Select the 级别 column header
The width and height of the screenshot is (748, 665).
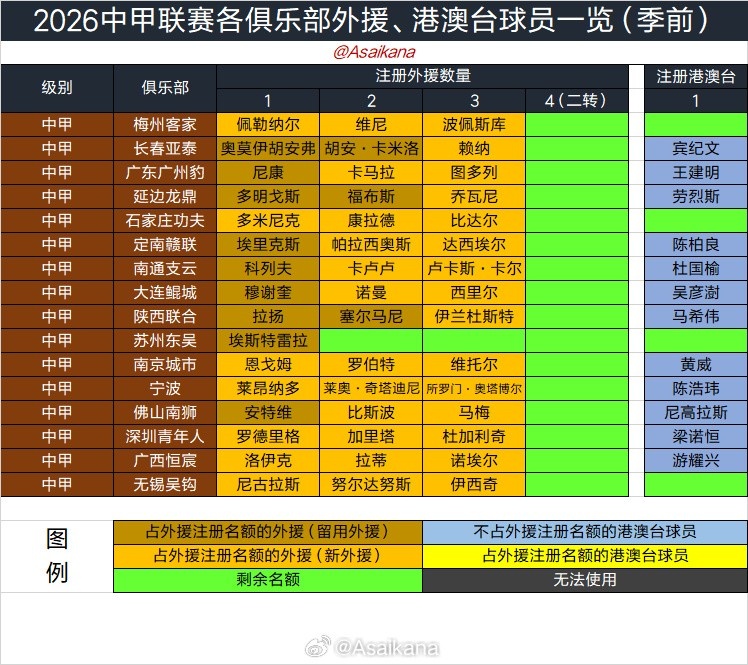57,88
